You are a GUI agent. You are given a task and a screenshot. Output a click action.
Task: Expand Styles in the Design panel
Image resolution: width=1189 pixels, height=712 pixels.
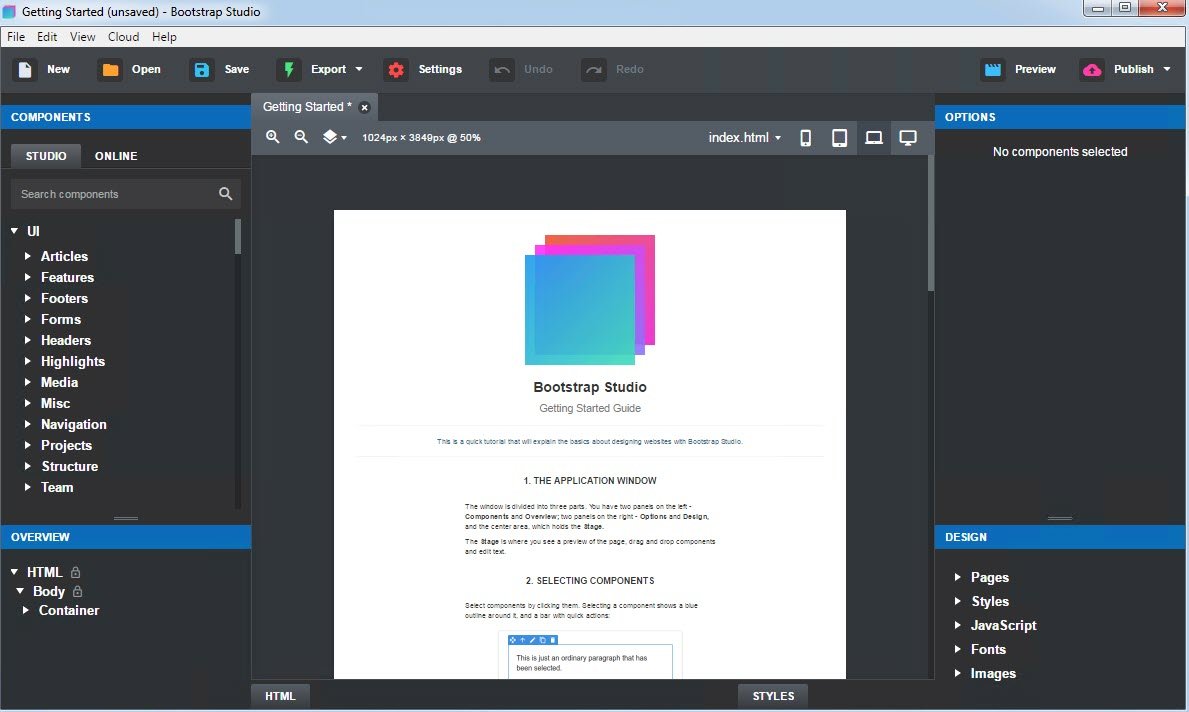[x=958, y=601]
